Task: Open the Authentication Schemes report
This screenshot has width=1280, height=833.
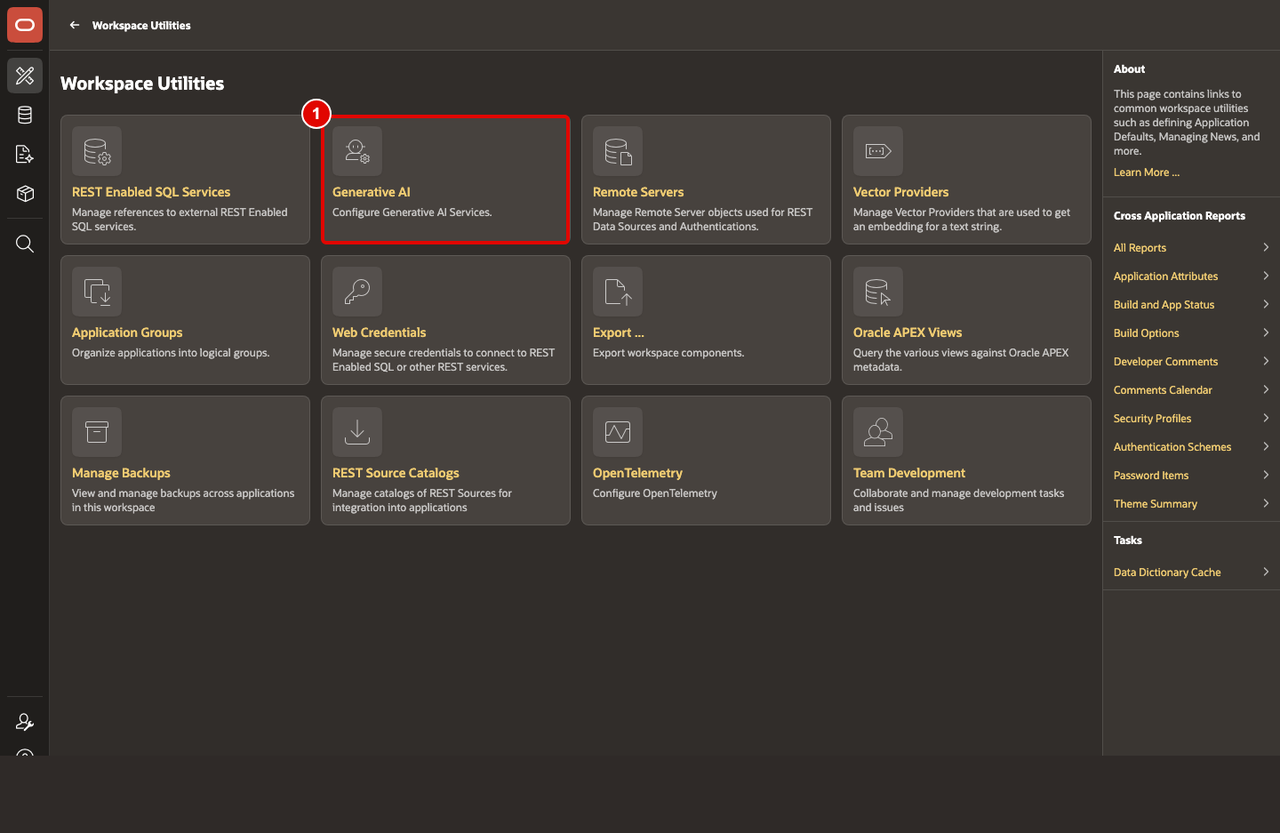Action: tap(1172, 447)
